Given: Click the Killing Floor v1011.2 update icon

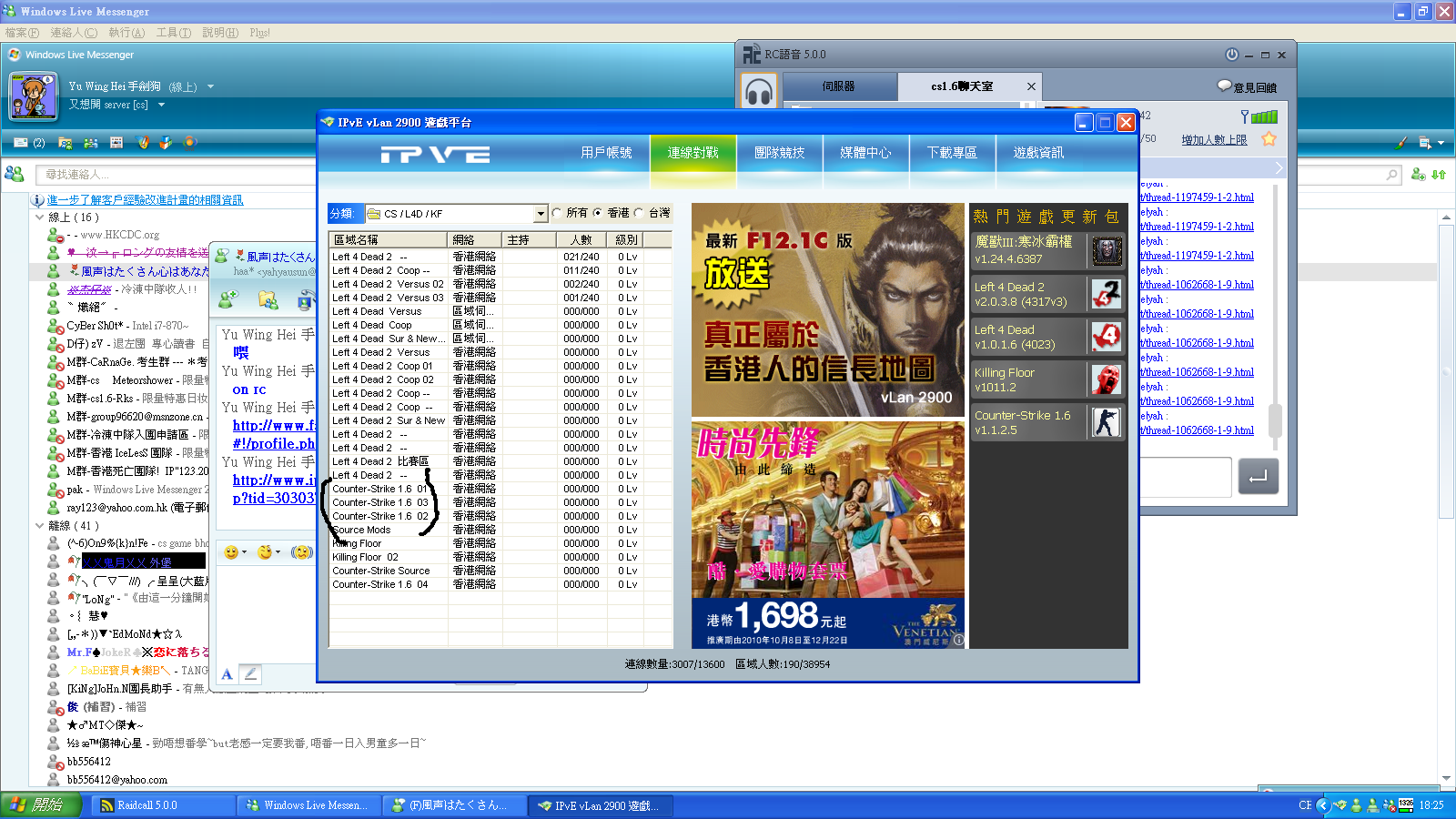Looking at the screenshot, I should click(1107, 379).
